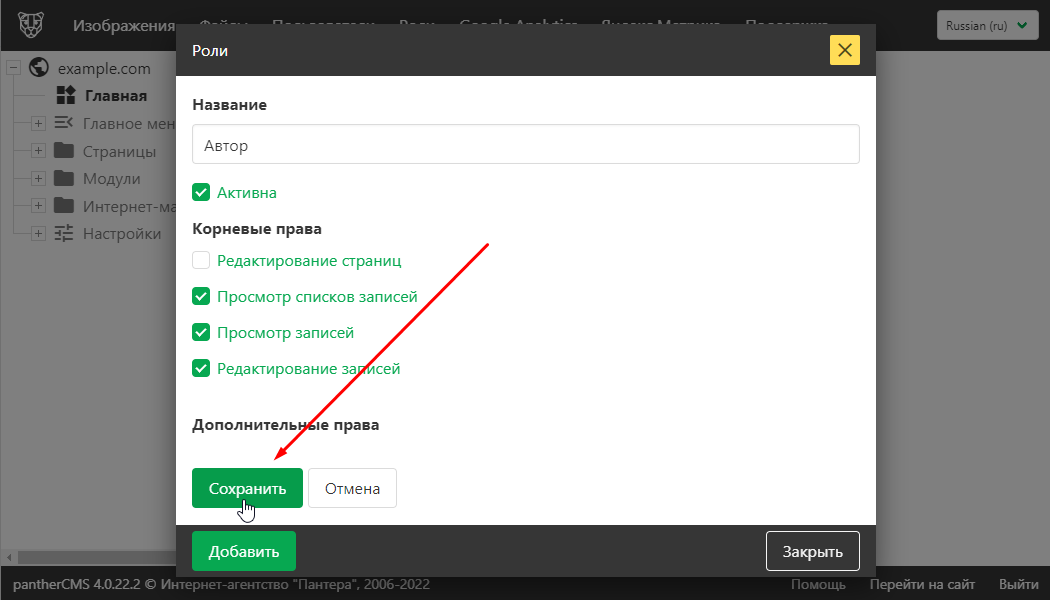
Task: Uncheck the Активна checkbox
Action: click(x=201, y=192)
